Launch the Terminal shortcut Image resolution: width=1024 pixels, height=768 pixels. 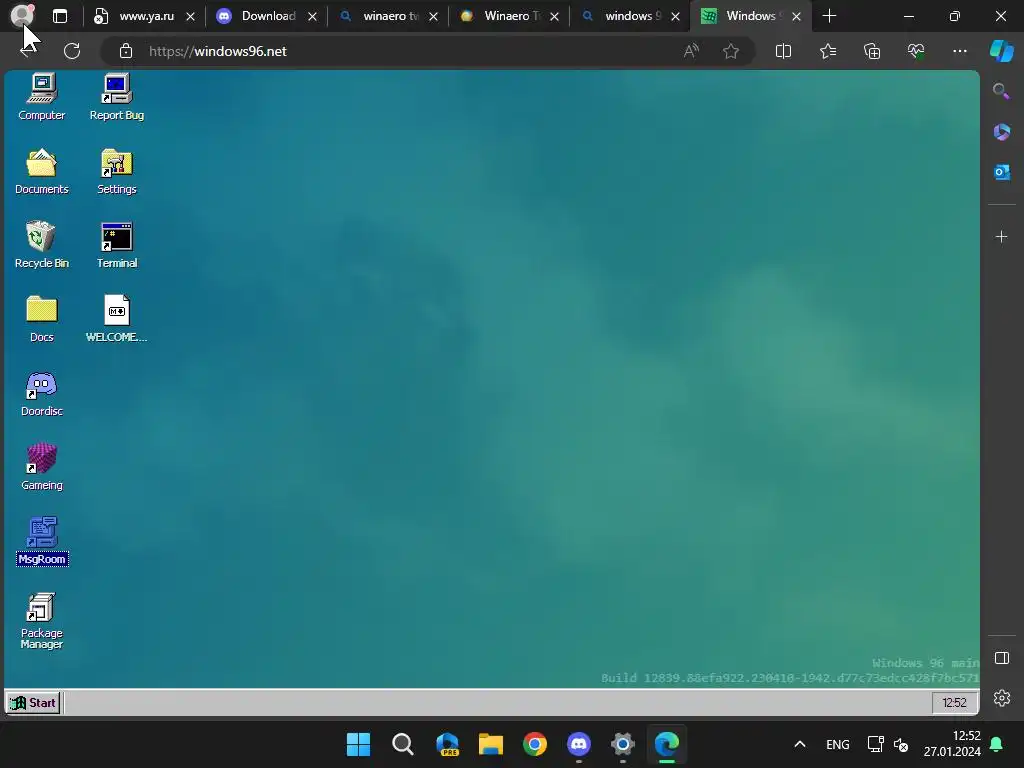(117, 245)
